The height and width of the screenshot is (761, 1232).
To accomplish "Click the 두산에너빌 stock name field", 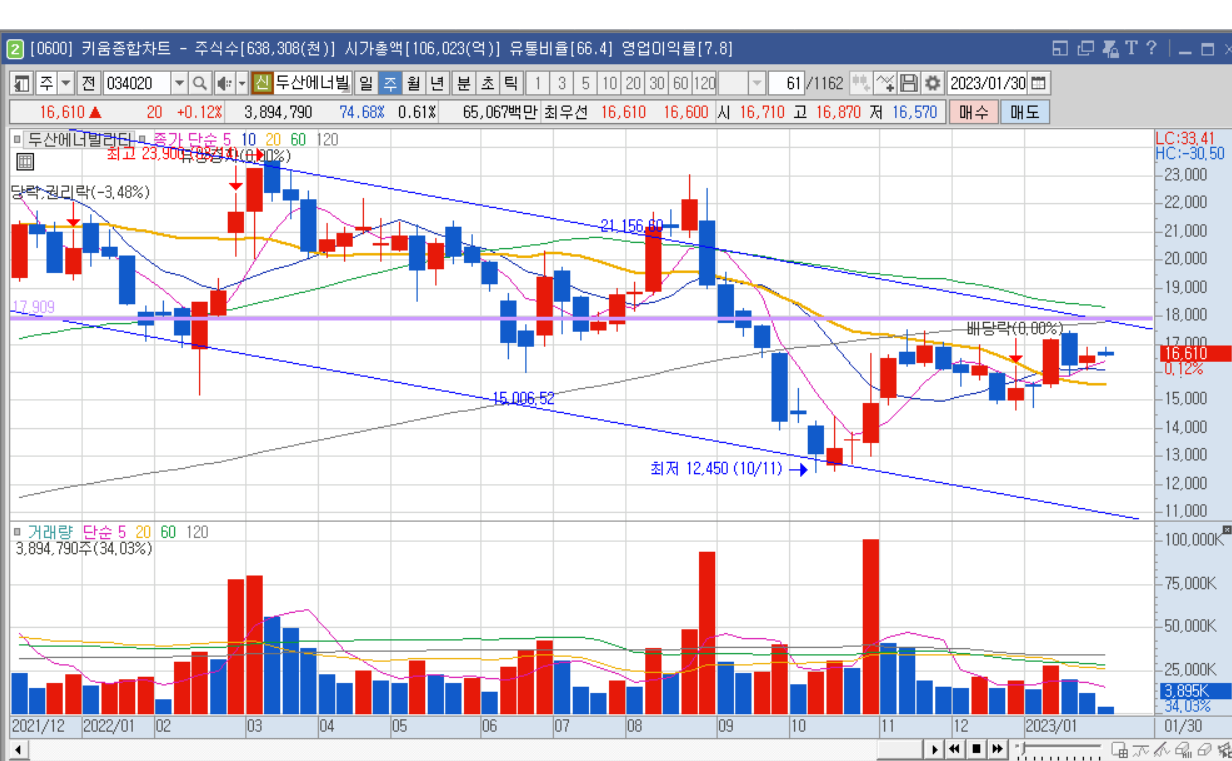I will pyautogui.click(x=313, y=83).
